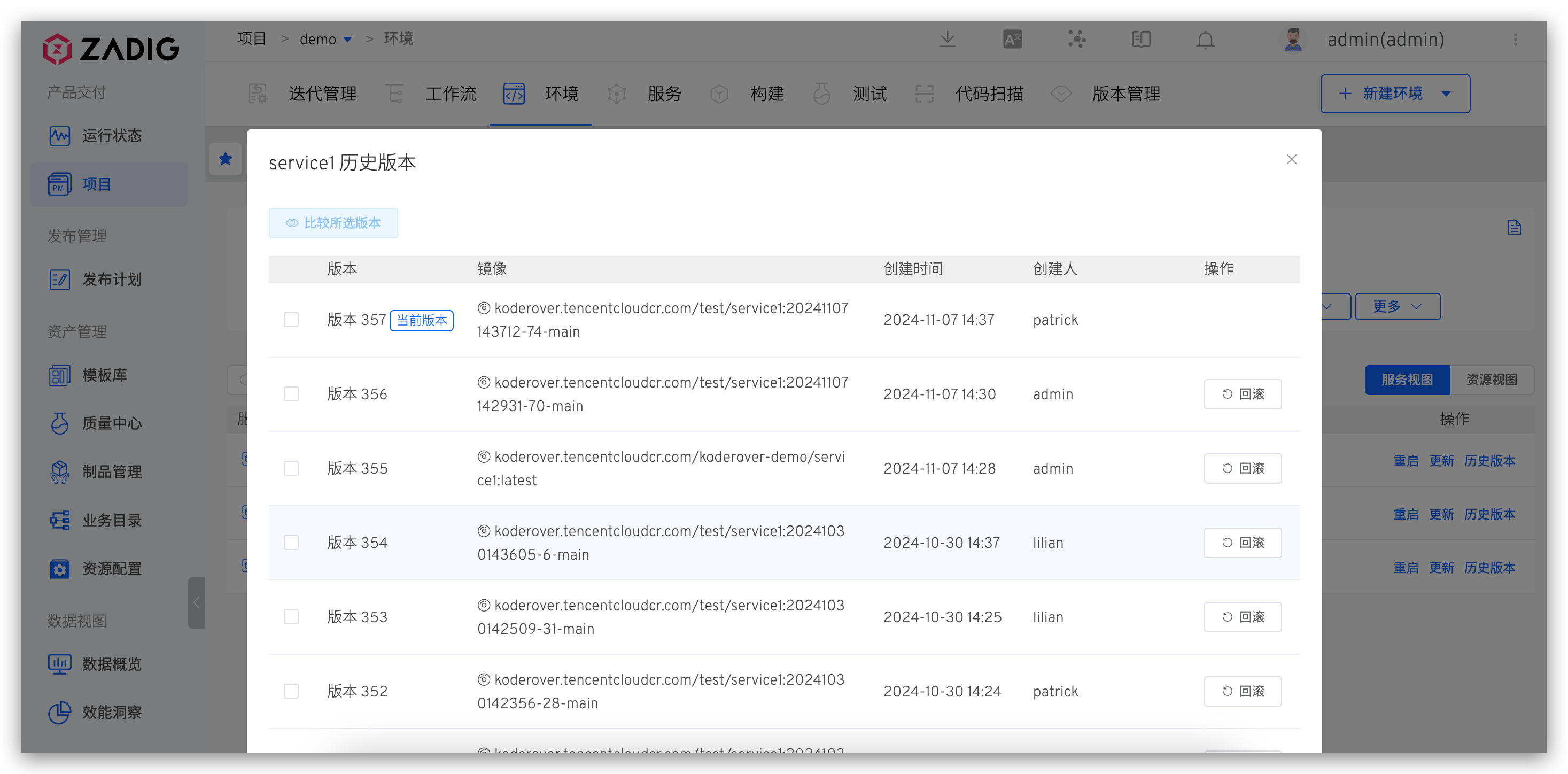Click the language switch icon

pos(1012,40)
